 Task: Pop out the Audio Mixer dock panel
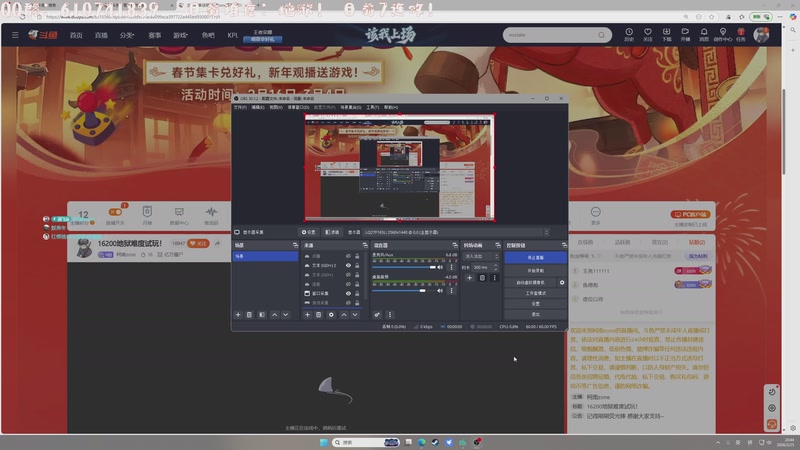coord(455,245)
